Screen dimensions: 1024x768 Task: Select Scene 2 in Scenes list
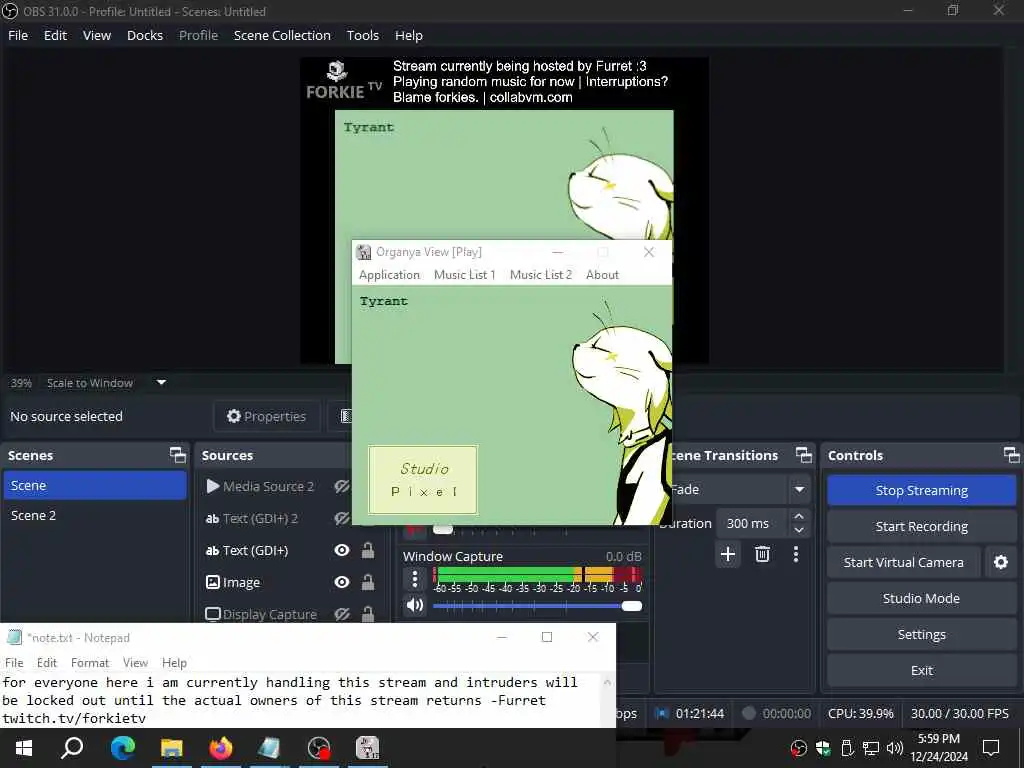point(95,515)
